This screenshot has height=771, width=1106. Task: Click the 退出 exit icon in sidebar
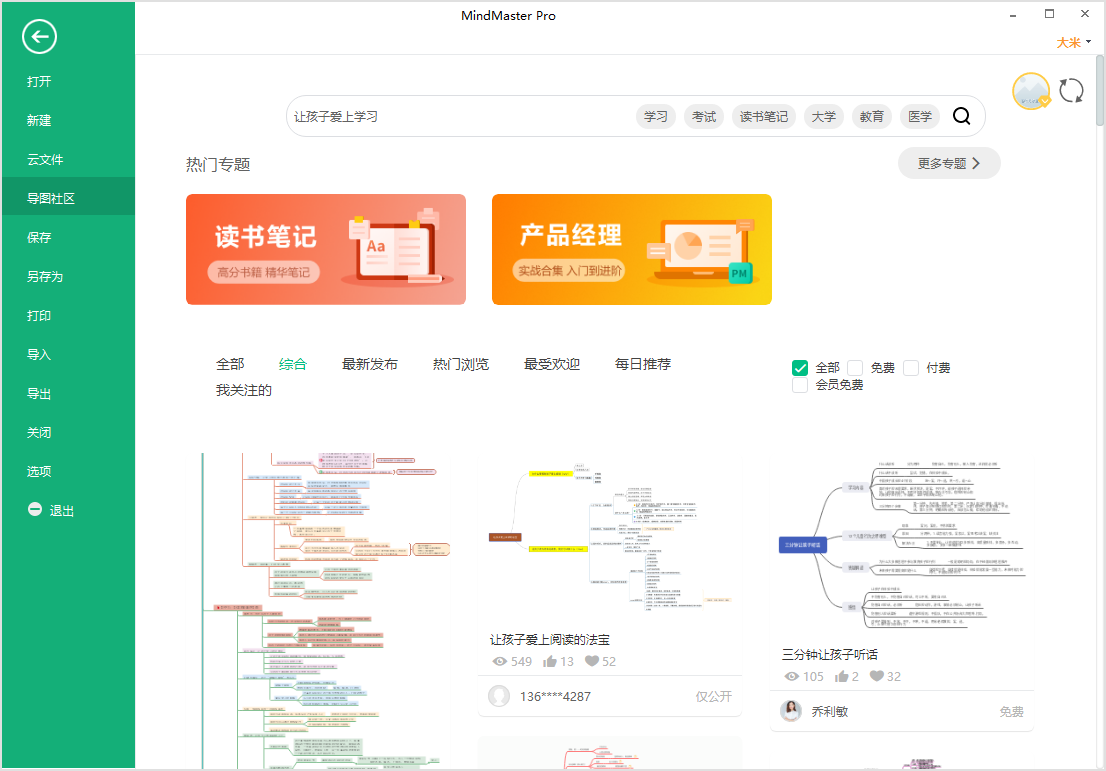pyautogui.click(x=35, y=510)
